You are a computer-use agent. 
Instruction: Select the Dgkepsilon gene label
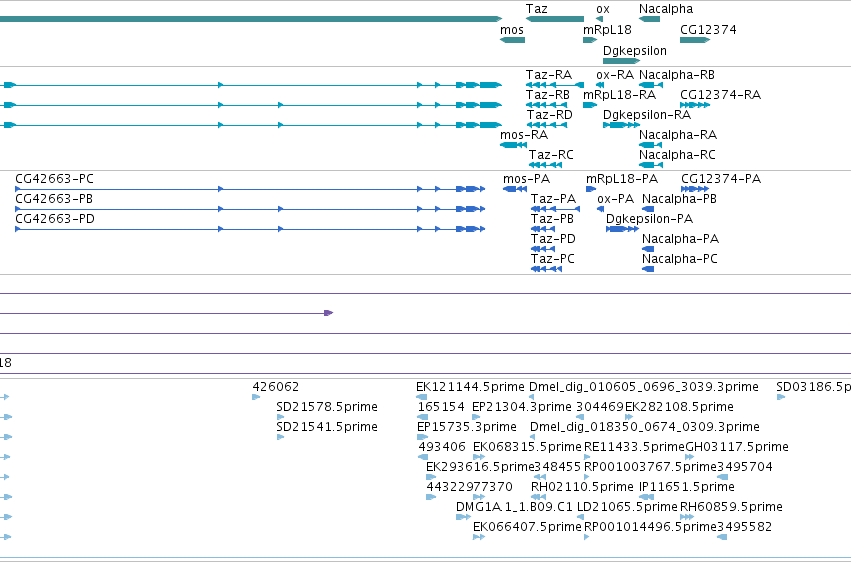[635, 50]
